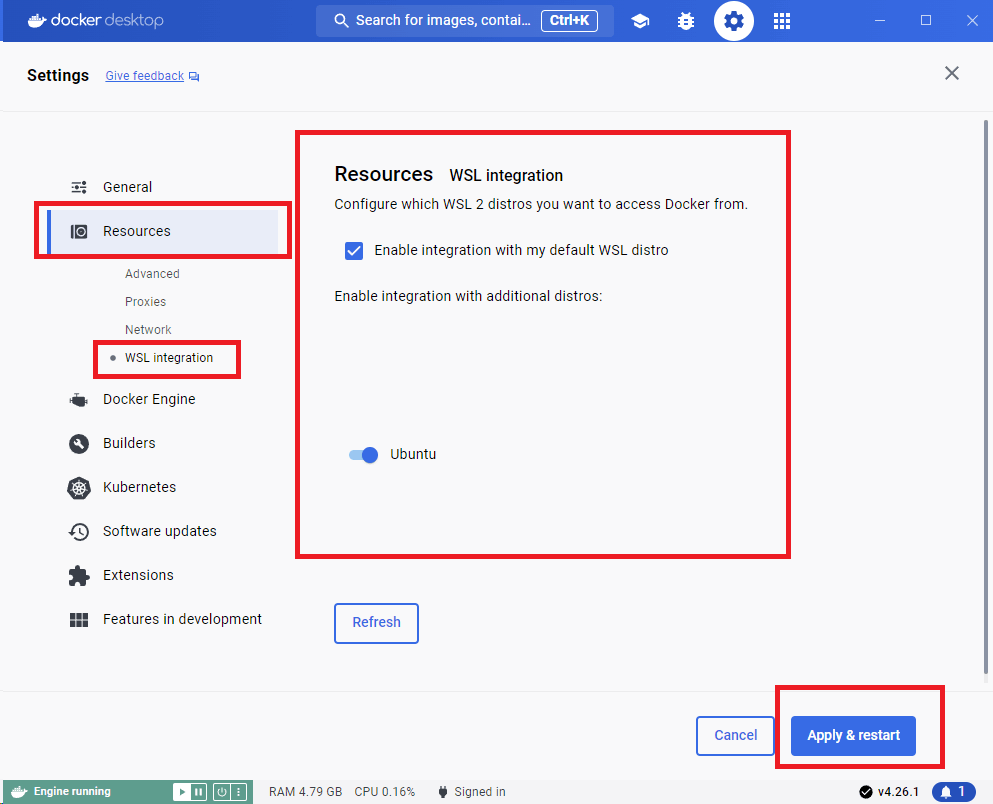This screenshot has width=993, height=804.
Task: Open Docker Engine settings
Action: tap(149, 399)
